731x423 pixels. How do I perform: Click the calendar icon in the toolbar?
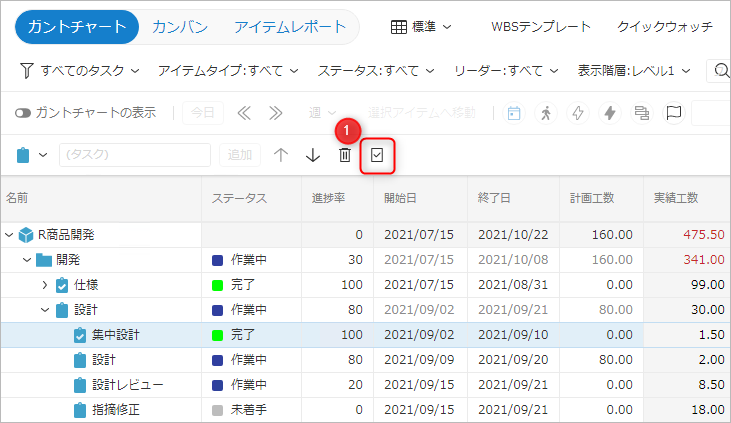click(514, 113)
